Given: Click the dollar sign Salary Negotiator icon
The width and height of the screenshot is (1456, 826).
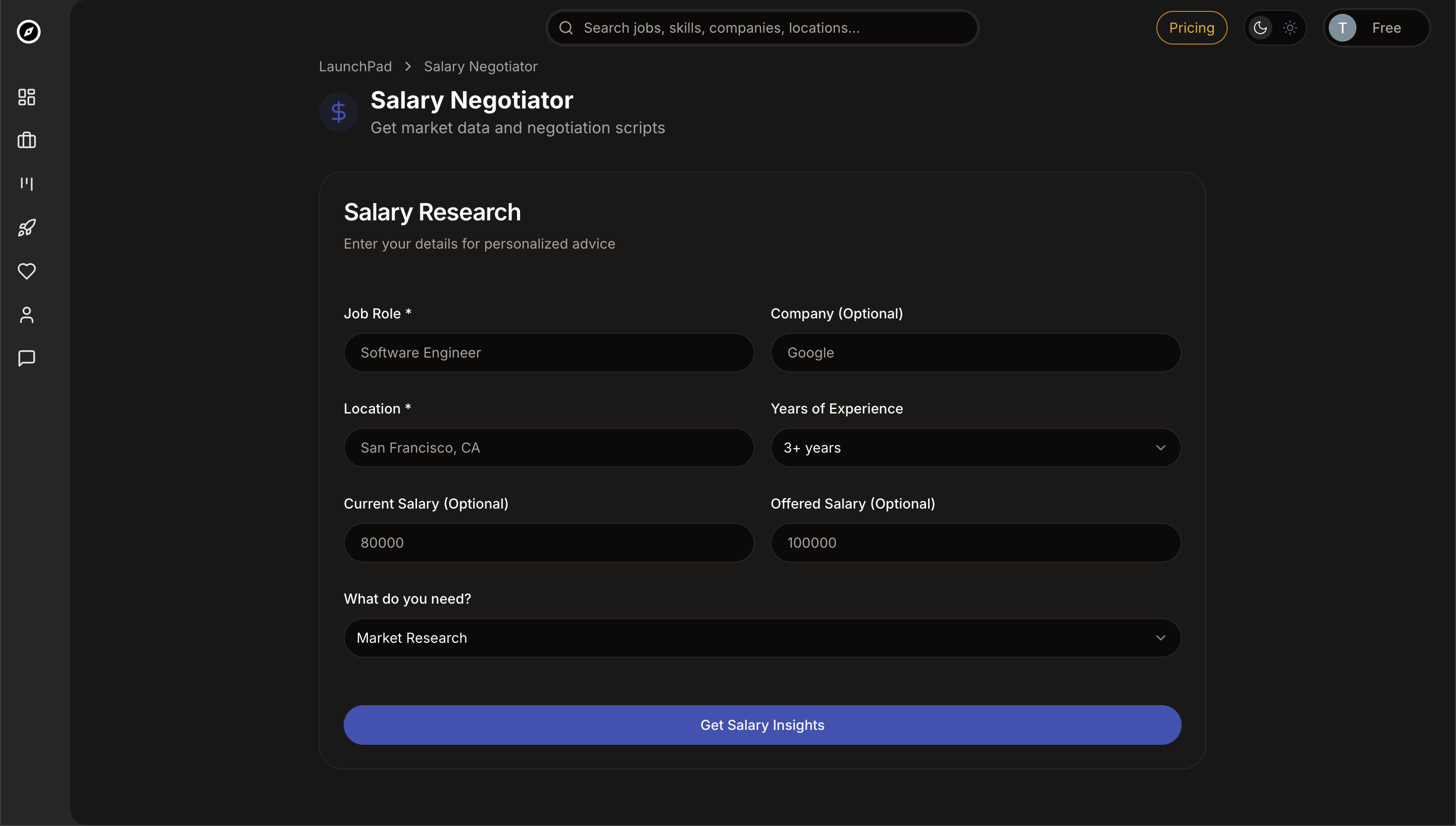Looking at the screenshot, I should click(x=339, y=112).
